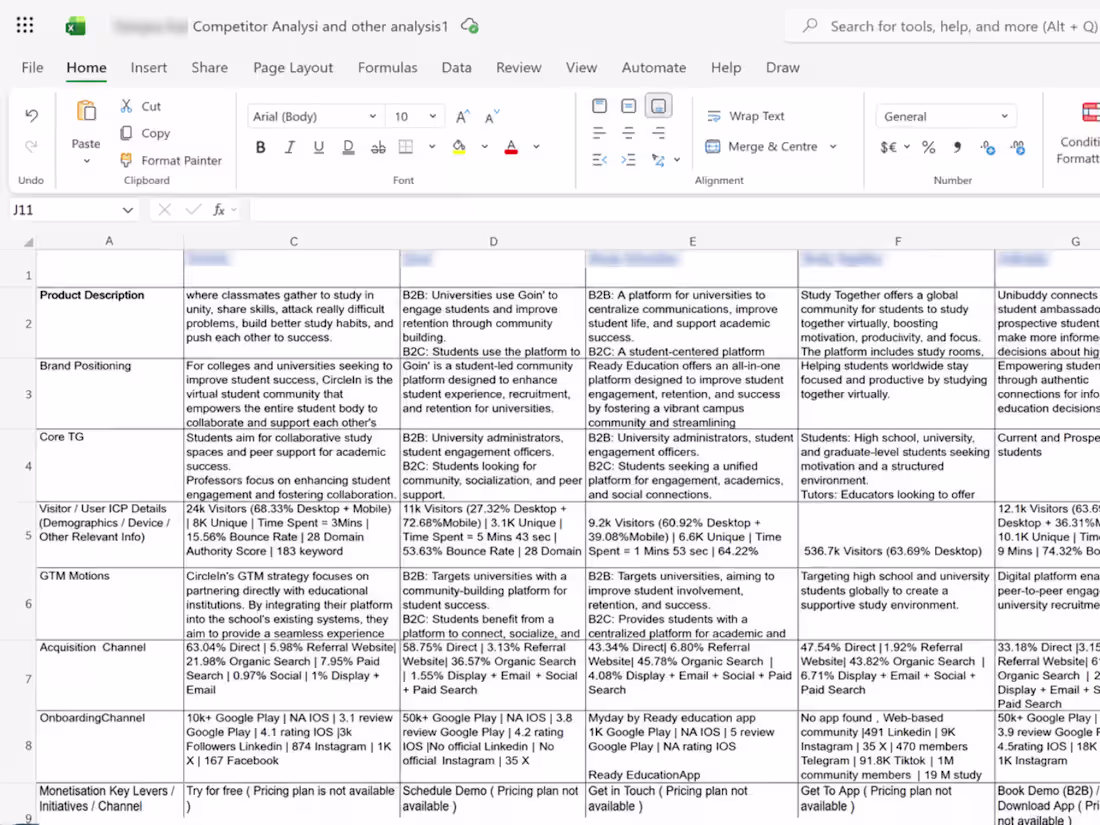1100x825 pixels.
Task: Click the insert function fx icon
Action: [219, 210]
